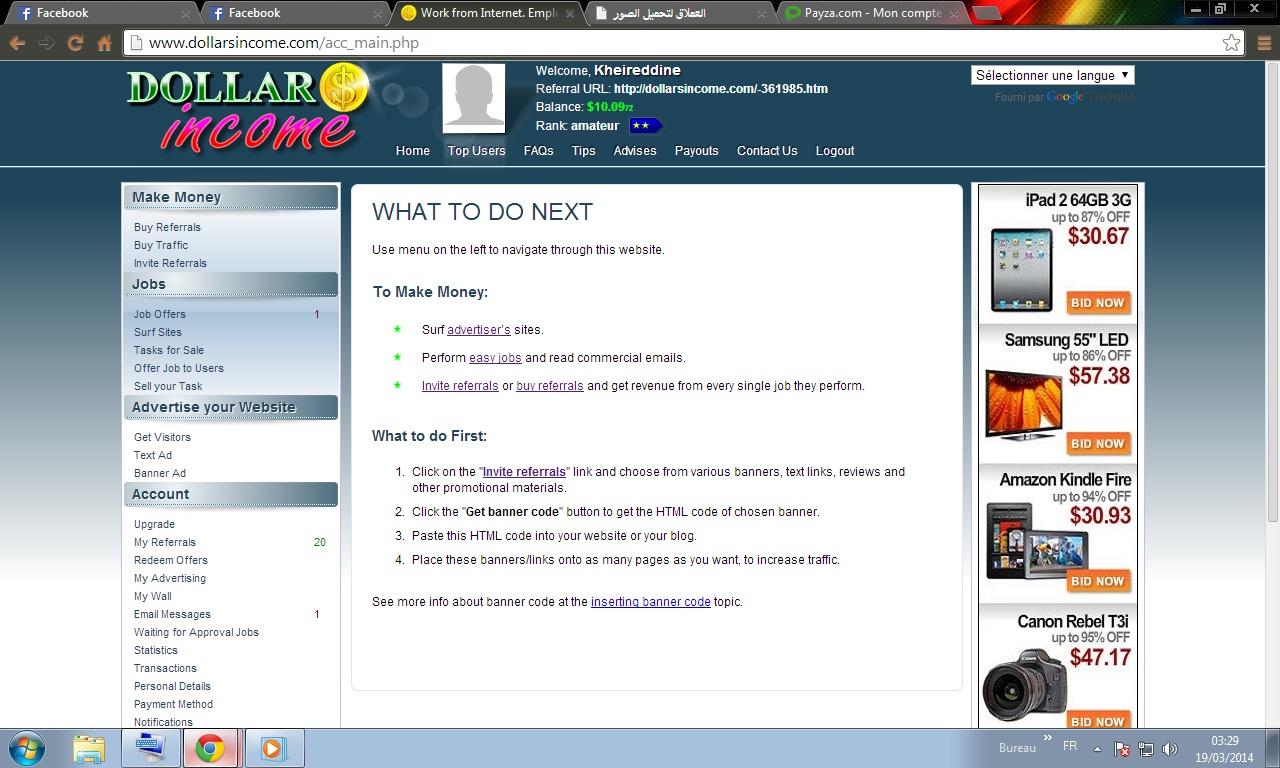Go to the Advises page
1280x768 pixels.
click(635, 151)
